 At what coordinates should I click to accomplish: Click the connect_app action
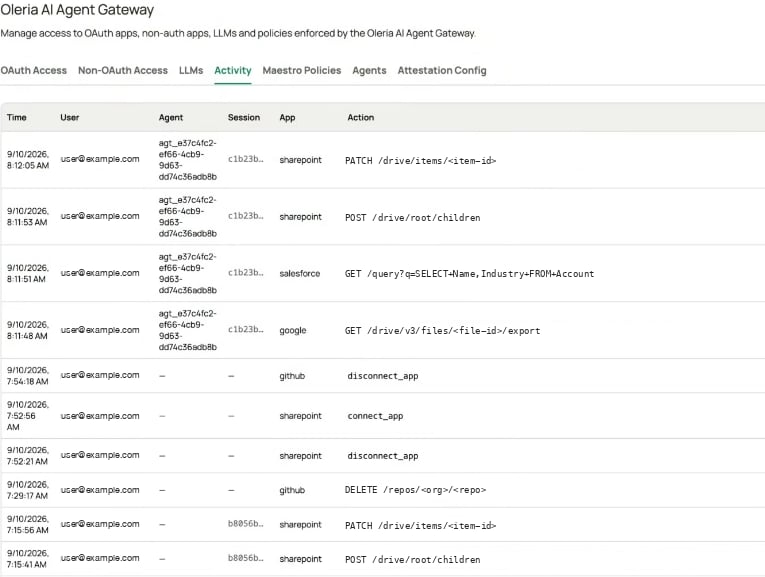[375, 416]
